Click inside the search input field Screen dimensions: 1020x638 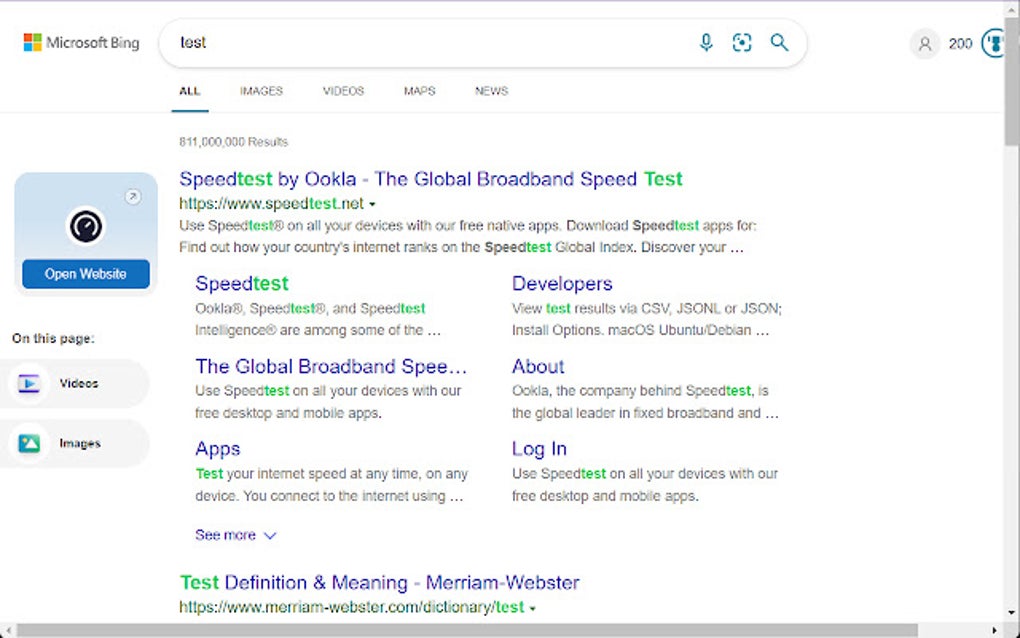click(400, 42)
